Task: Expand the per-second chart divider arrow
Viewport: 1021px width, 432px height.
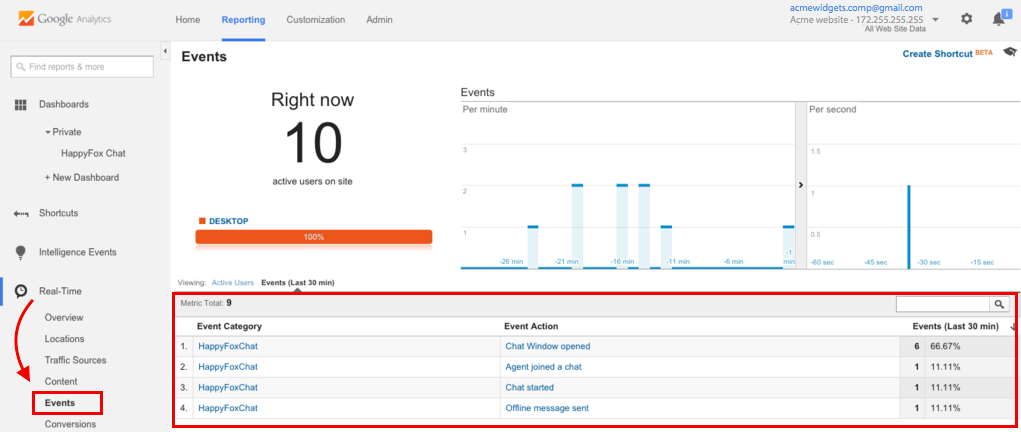Action: coord(800,186)
